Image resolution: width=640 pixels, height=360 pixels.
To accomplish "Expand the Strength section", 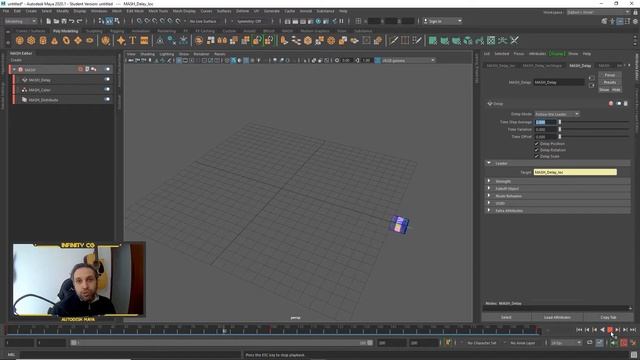I will pos(489,181).
